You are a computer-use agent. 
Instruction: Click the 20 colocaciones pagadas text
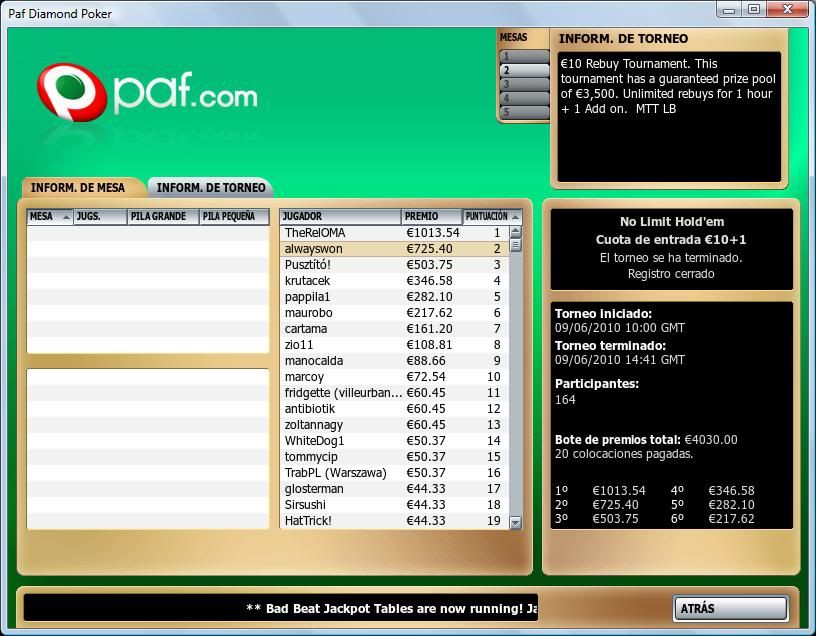coord(624,454)
